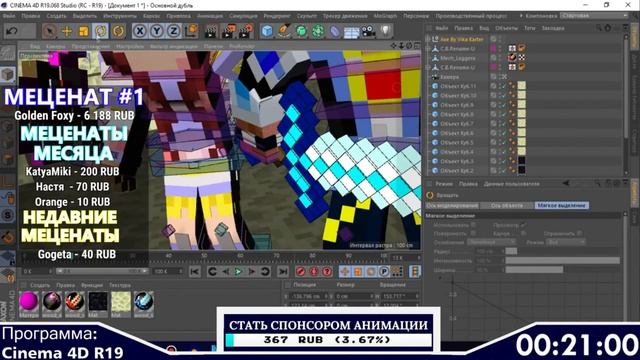Switch to Ось объекта tab
Image resolution: width=640 pixels, height=360 pixels.
tap(507, 205)
